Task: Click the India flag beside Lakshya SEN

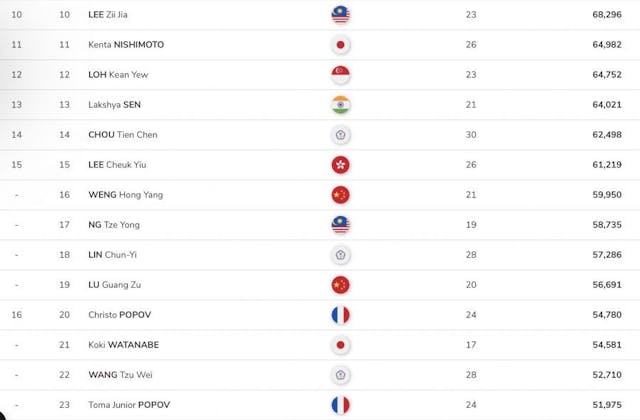Action: 340,105
